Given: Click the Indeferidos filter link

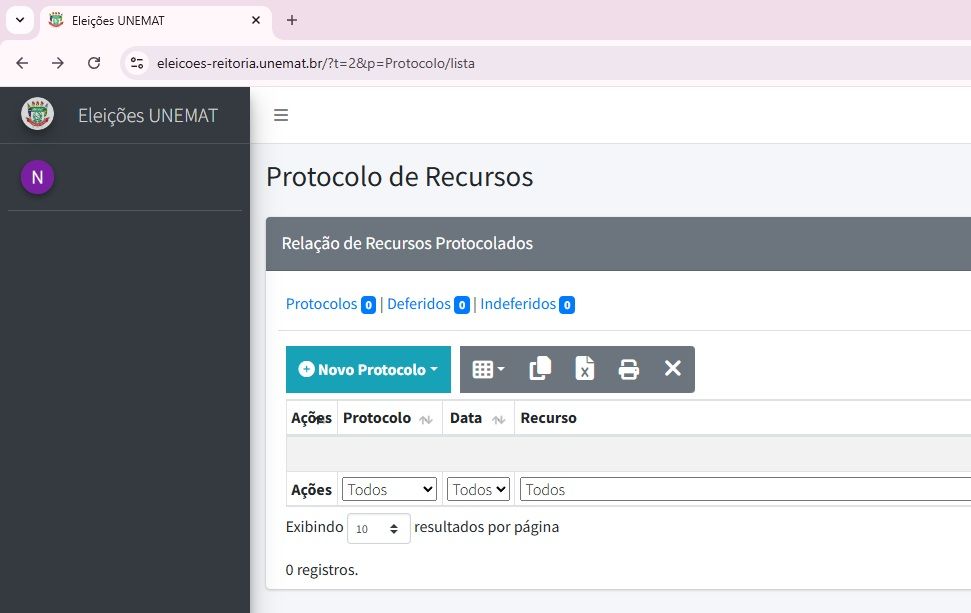Looking at the screenshot, I should pyautogui.click(x=517, y=304).
